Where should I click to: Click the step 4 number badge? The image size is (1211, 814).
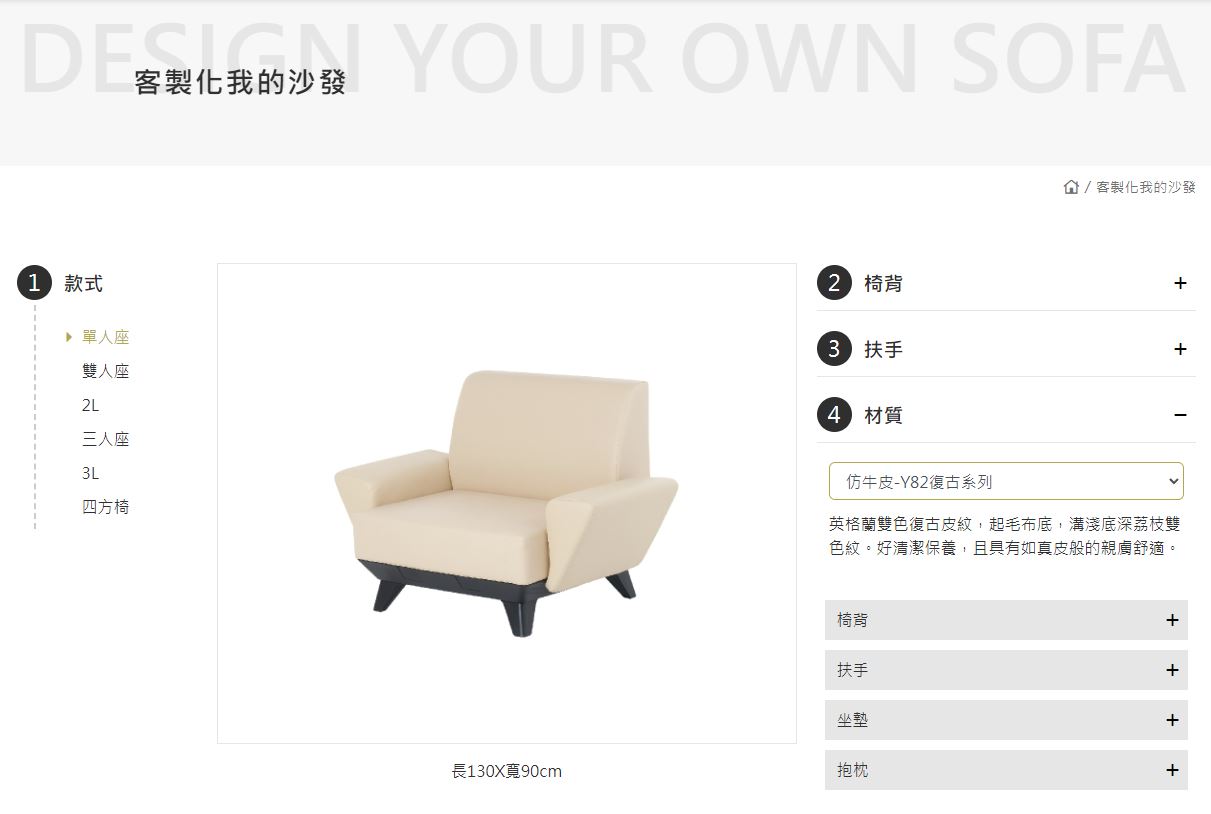834,415
